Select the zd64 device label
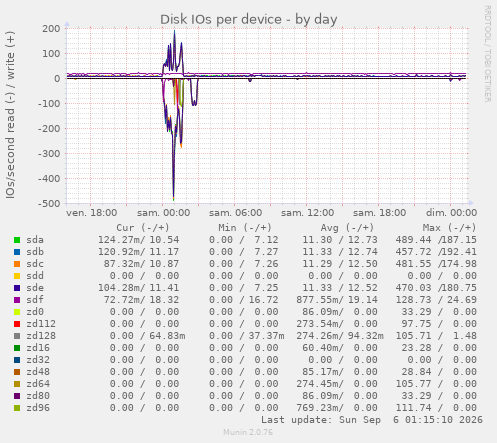The height and width of the screenshot is (443, 497). tap(38, 384)
